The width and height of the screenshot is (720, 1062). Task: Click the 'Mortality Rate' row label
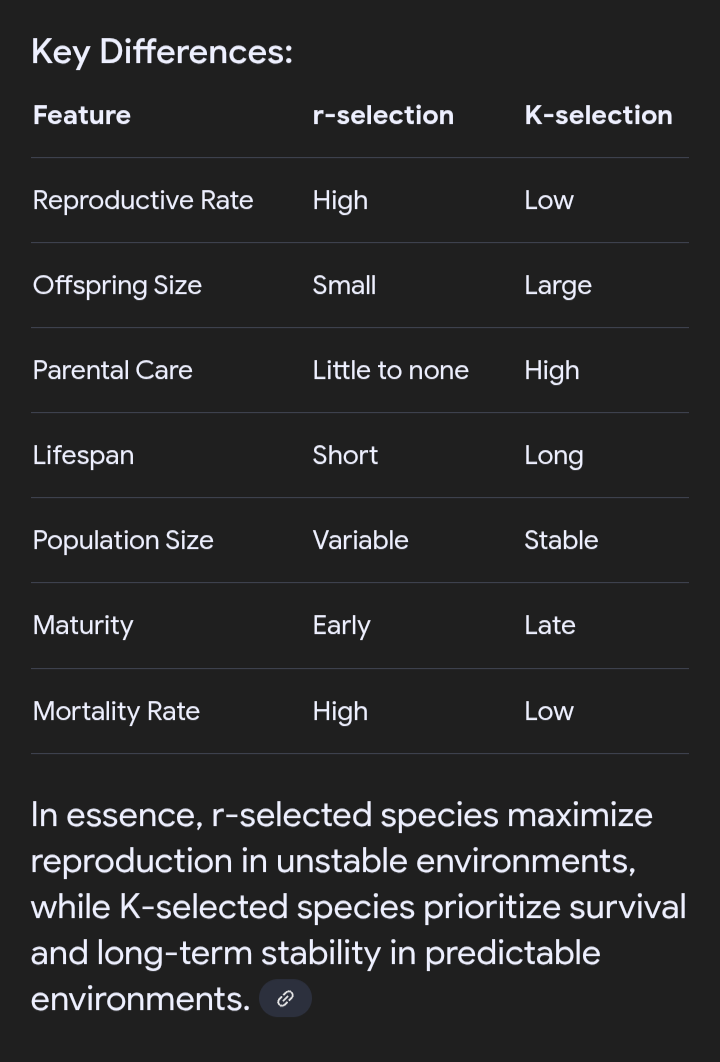(116, 711)
